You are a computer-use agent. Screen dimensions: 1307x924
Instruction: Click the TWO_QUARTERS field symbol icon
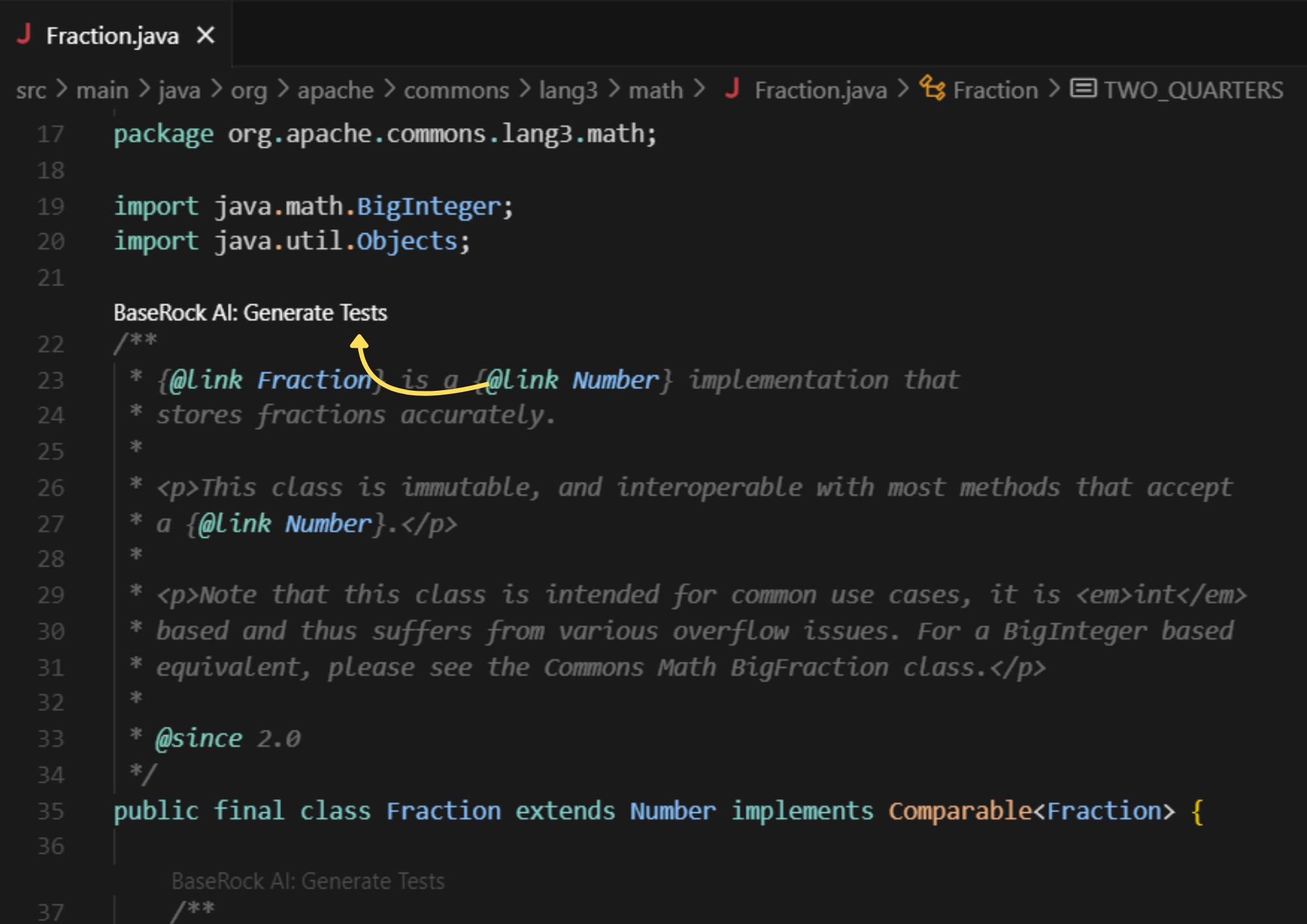tap(1083, 88)
